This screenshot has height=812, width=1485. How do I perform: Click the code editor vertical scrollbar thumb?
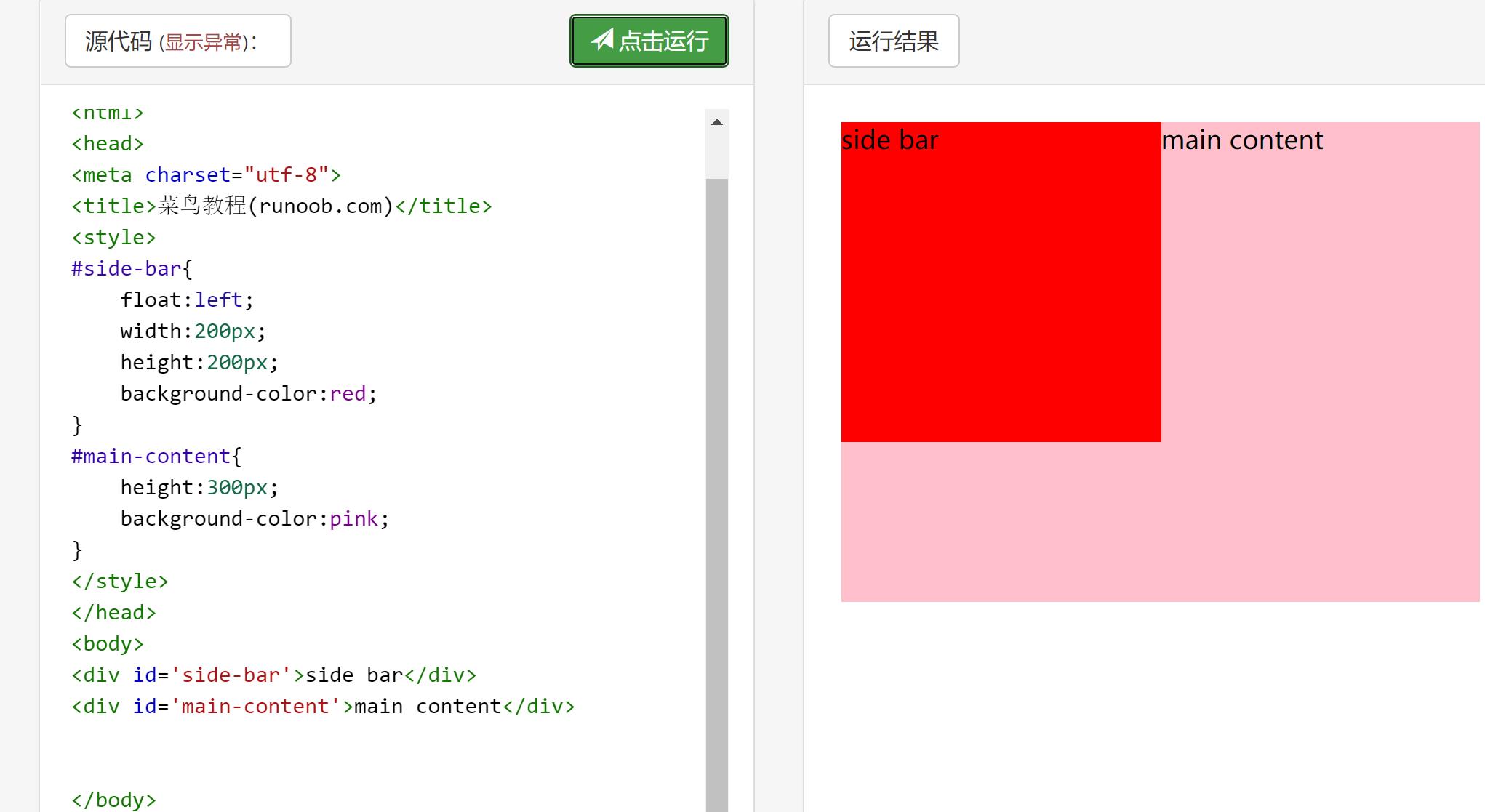point(716,494)
